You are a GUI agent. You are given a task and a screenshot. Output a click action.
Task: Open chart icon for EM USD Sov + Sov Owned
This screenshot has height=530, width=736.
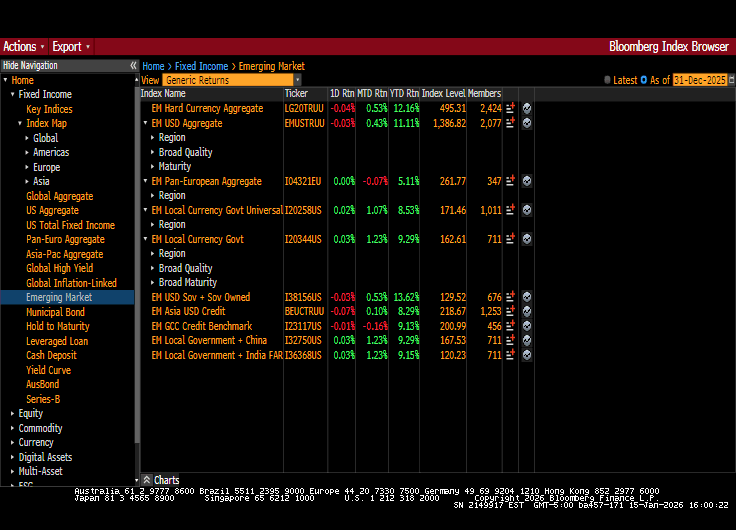(x=527, y=297)
